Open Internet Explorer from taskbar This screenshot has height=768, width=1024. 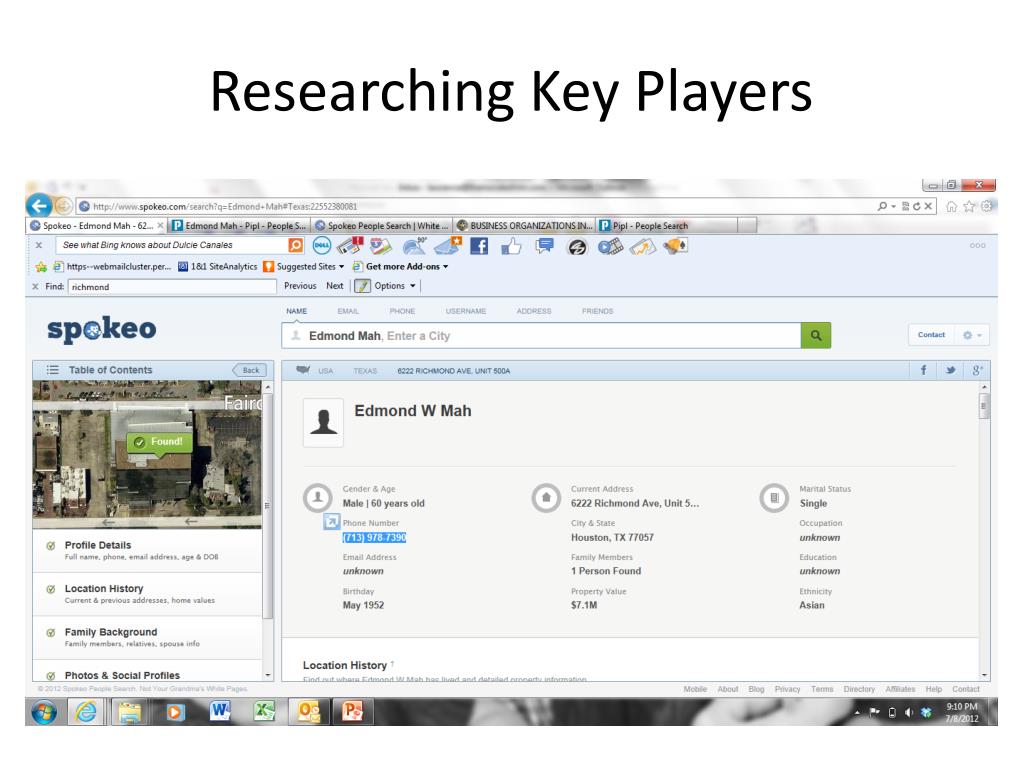coord(86,712)
